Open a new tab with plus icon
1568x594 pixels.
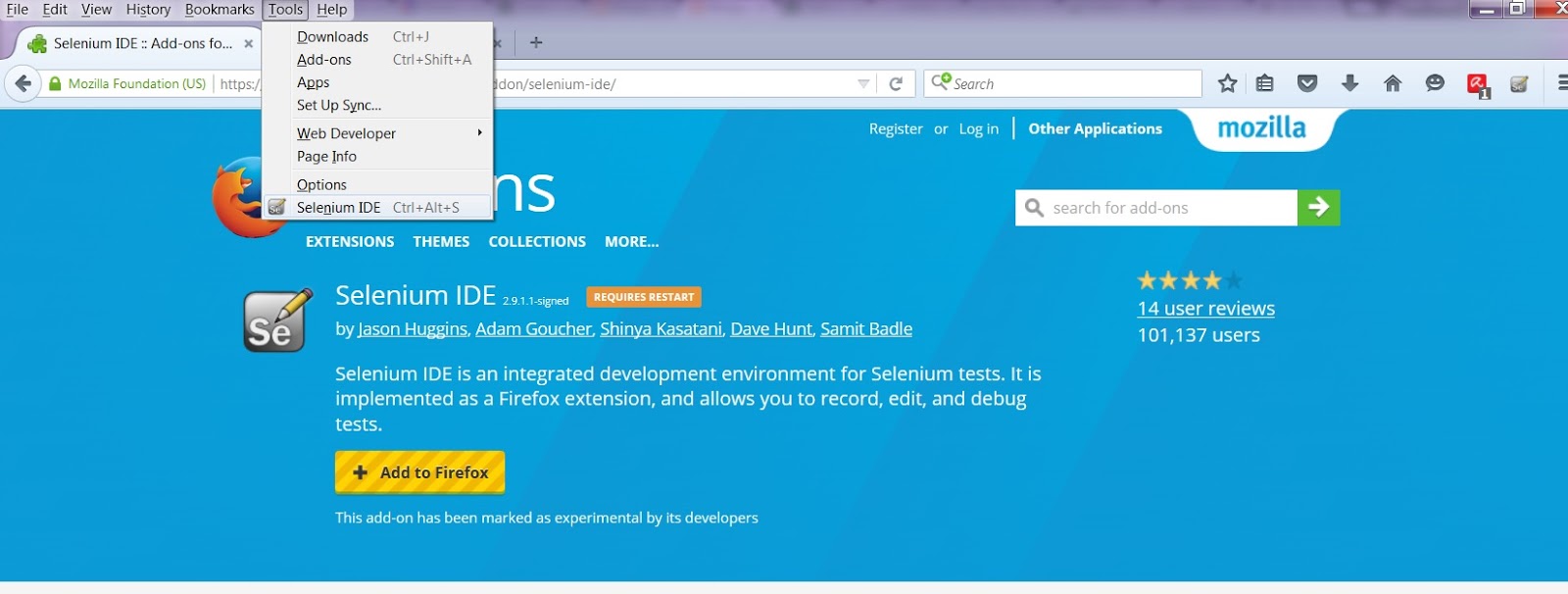[x=536, y=42]
